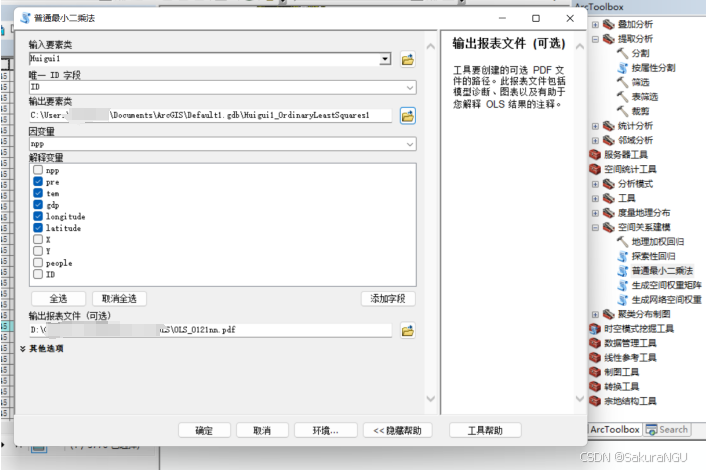
Task: Click browse folder icon for 输出报表文件
Action: (x=407, y=331)
